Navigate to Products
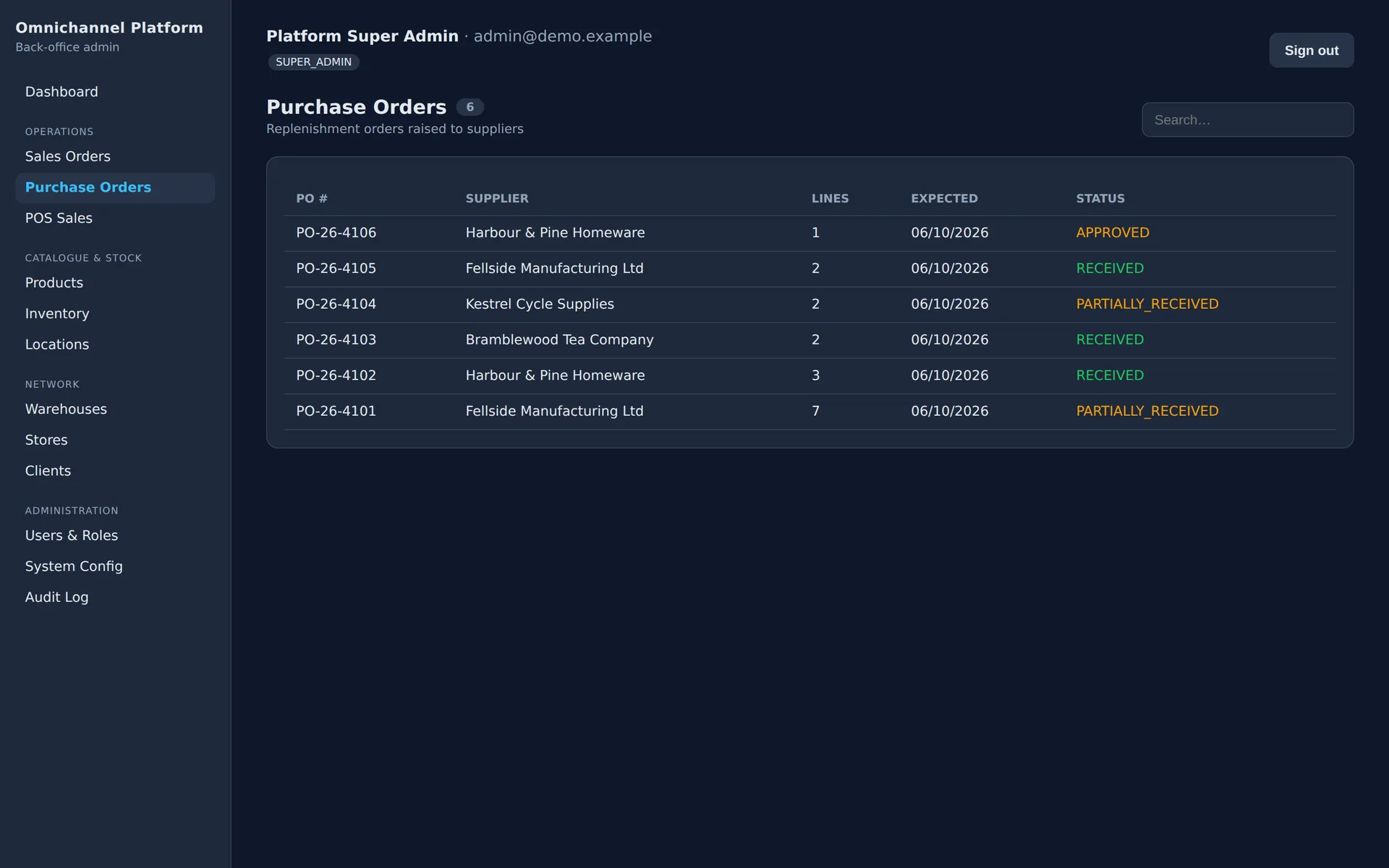The height and width of the screenshot is (868, 1389). pos(115,283)
